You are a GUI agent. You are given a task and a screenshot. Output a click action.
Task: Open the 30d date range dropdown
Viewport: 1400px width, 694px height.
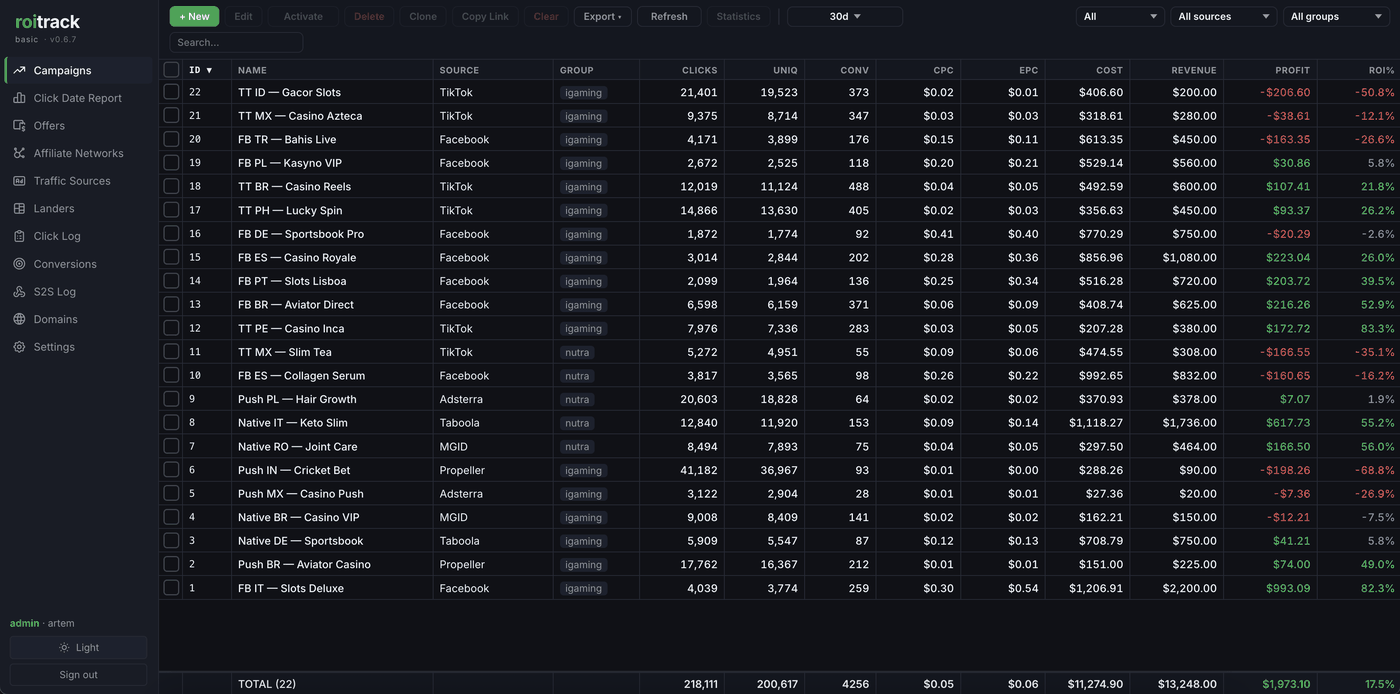845,16
